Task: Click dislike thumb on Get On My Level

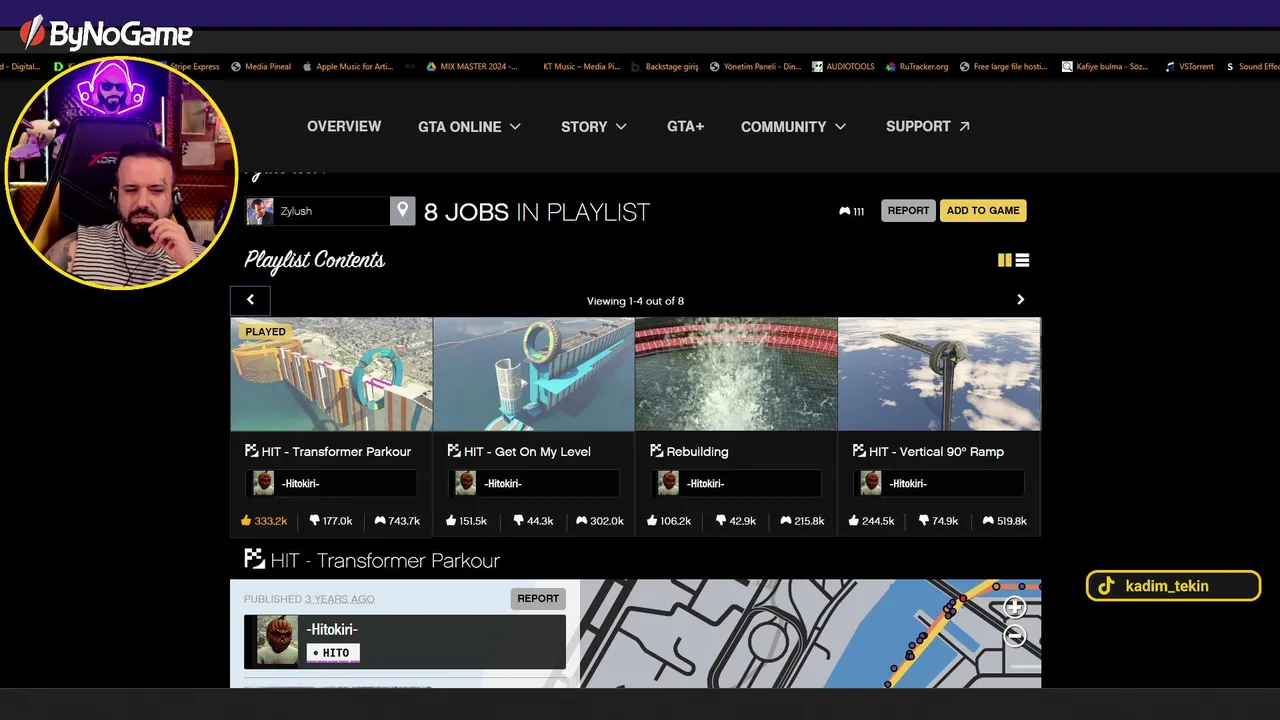Action: click(518, 520)
